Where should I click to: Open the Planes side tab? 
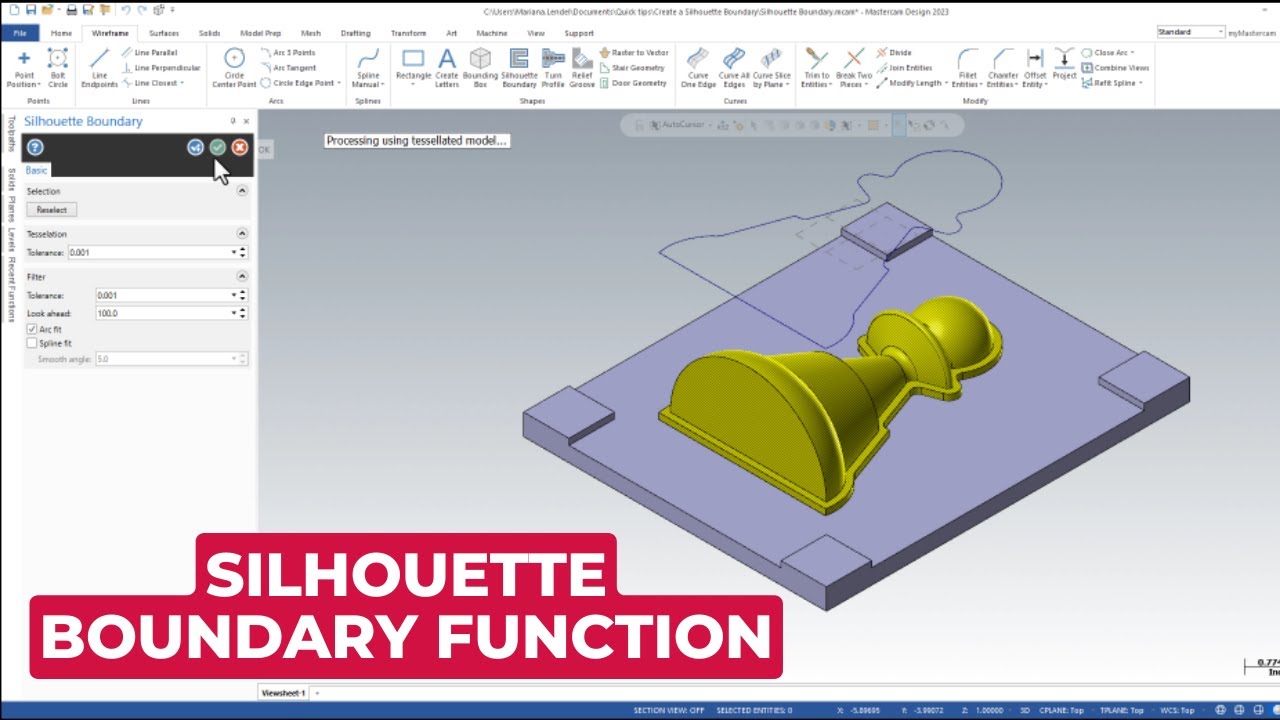[x=11, y=209]
